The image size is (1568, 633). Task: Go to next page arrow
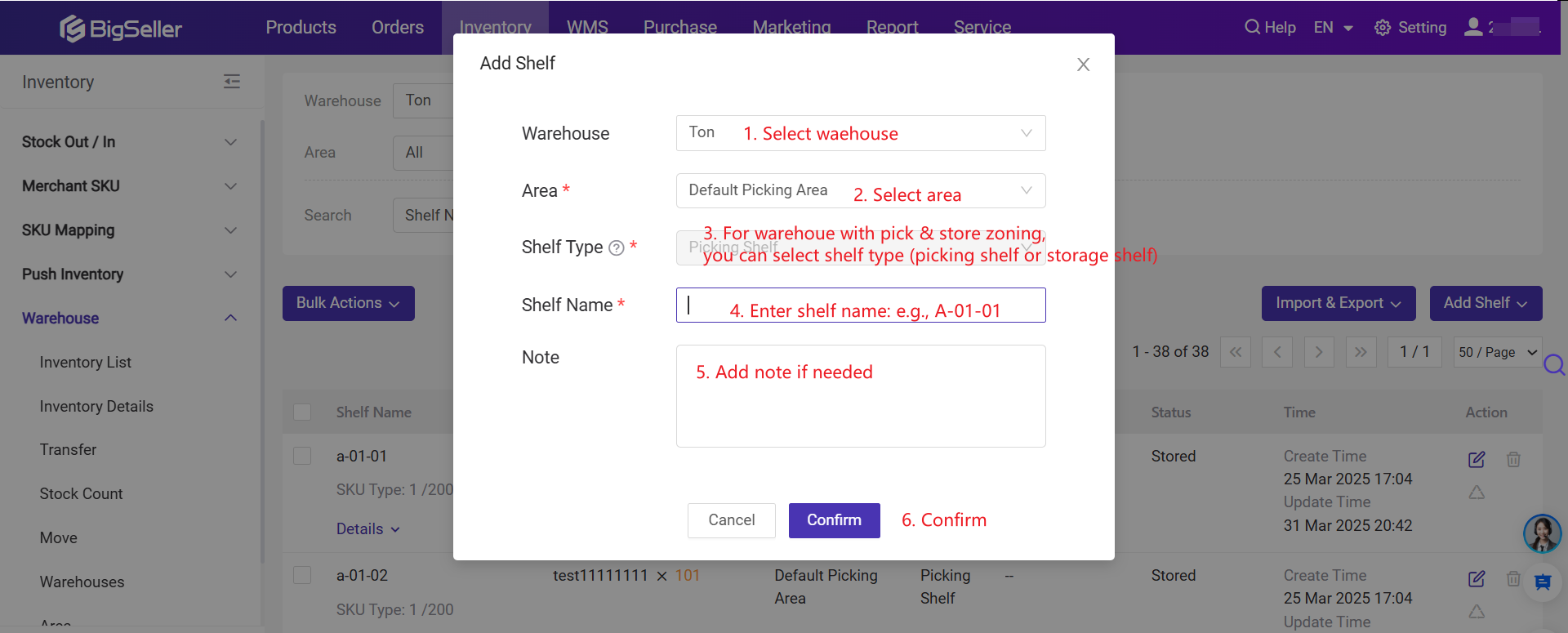coord(1319,352)
